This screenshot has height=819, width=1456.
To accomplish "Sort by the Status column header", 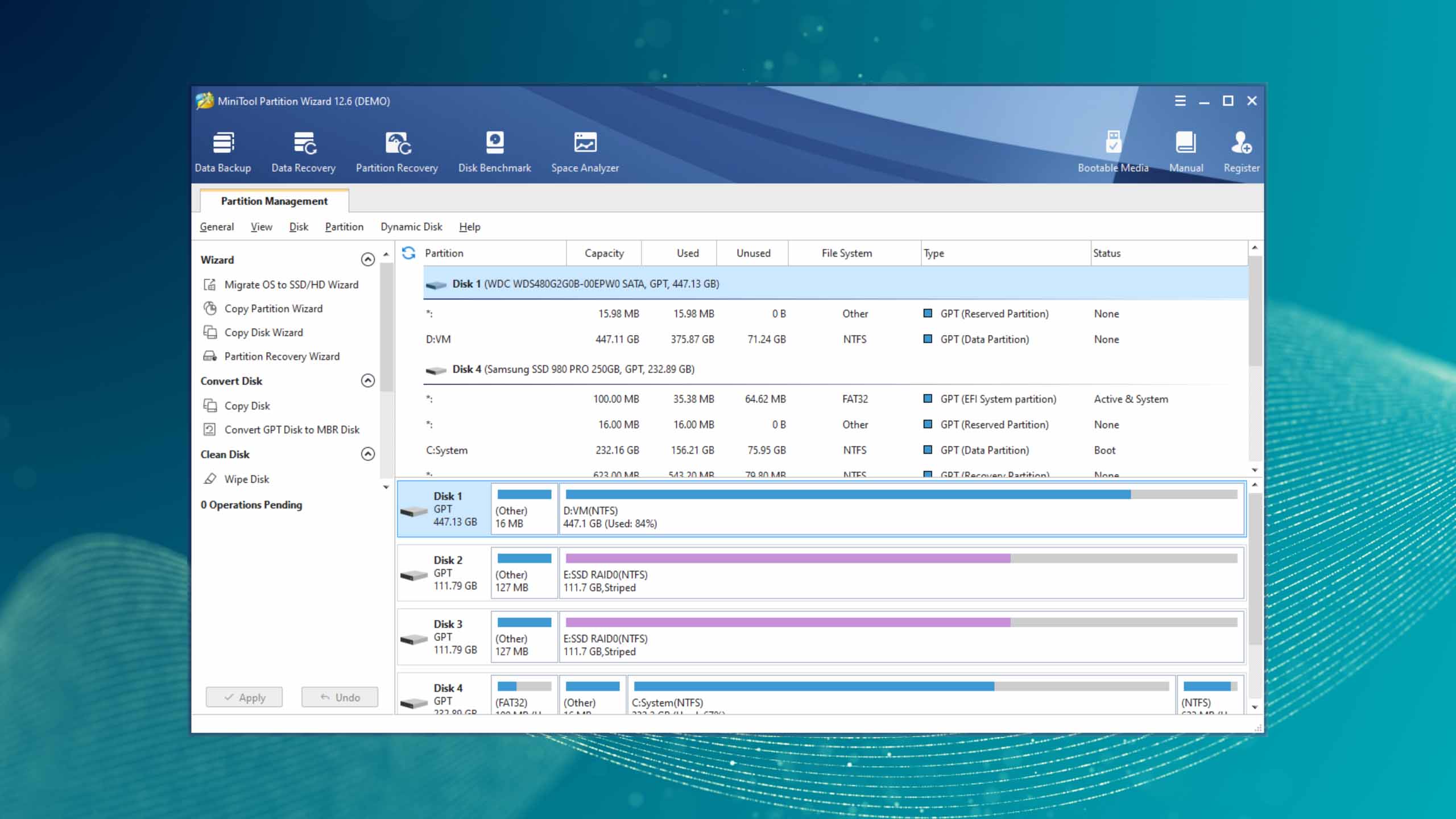I will tap(1169, 253).
